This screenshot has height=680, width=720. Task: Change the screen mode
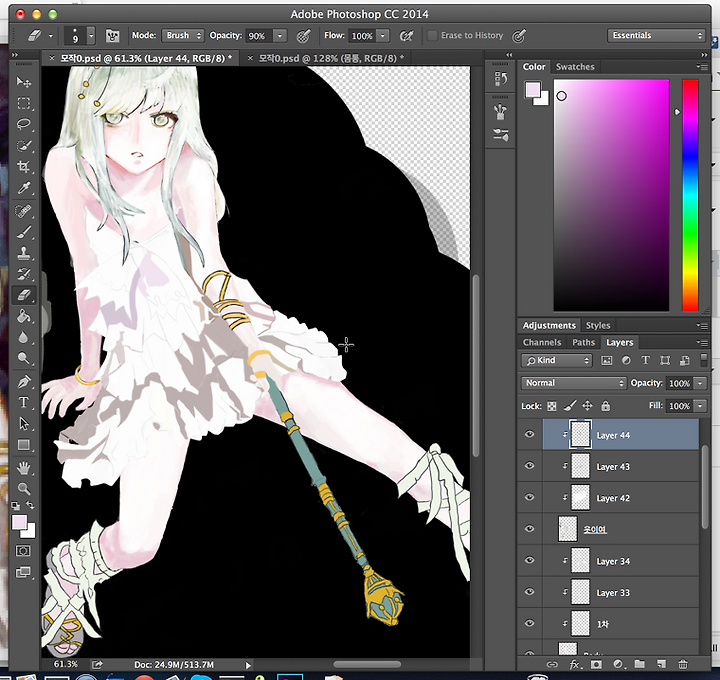coord(23,572)
